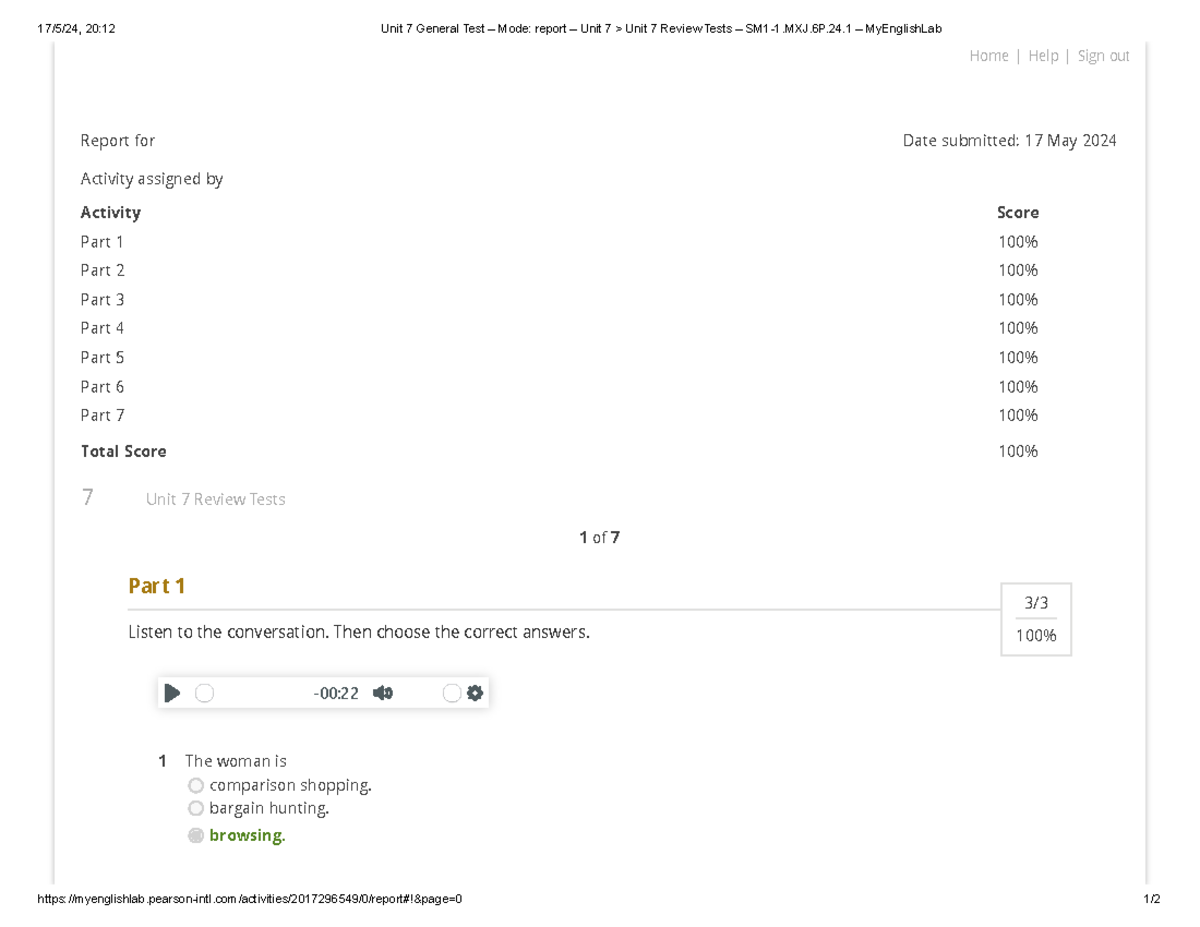The width and height of the screenshot is (1200, 927).
Task: Click the audio playback progress handle
Action: click(x=204, y=692)
